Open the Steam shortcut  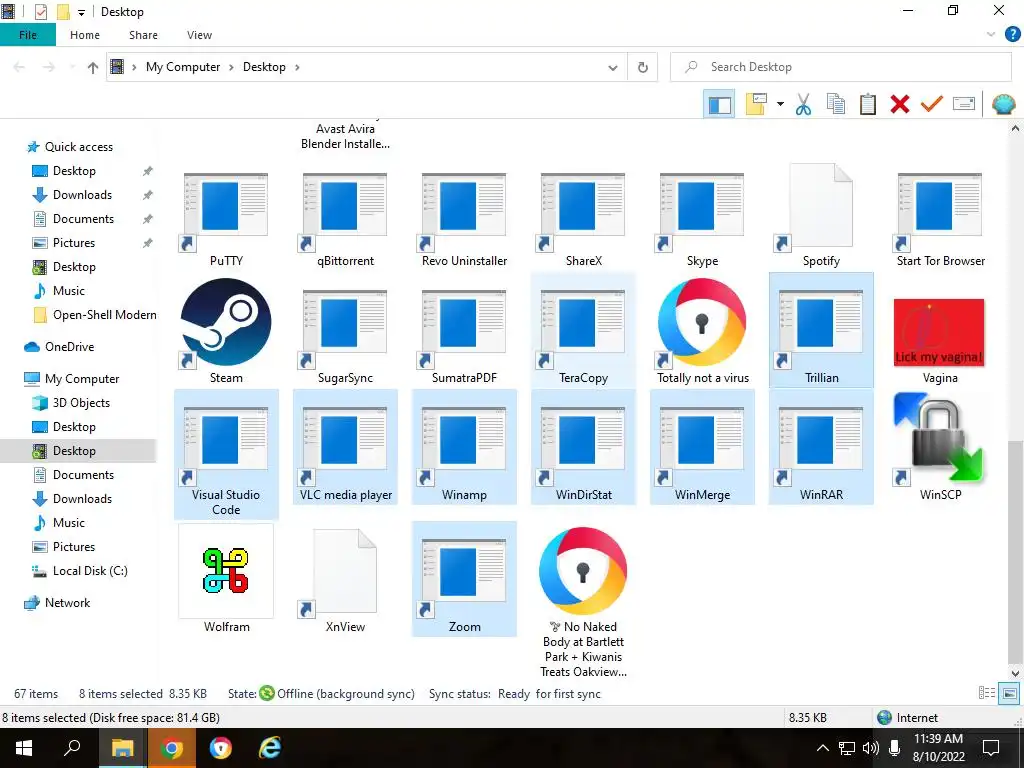tap(226, 331)
